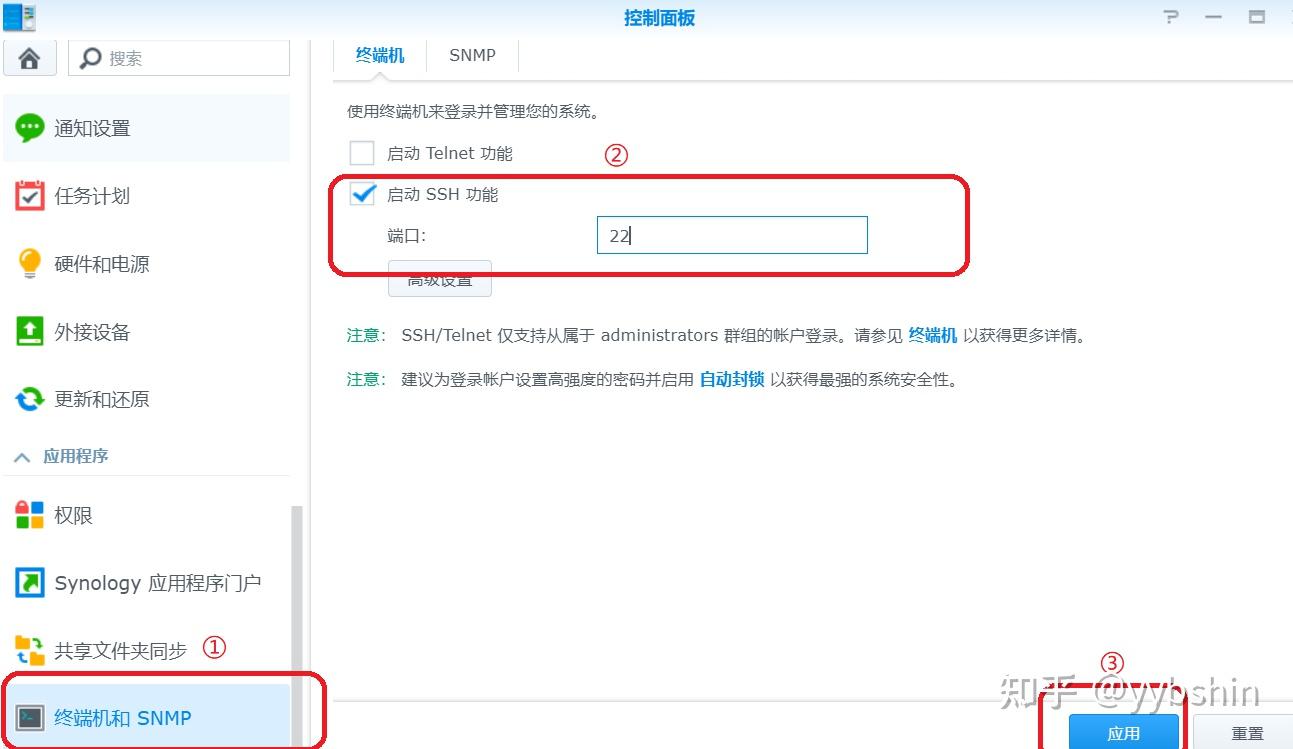1293x749 pixels.
Task: Click the 应用 button to save
Action: pos(1123,732)
